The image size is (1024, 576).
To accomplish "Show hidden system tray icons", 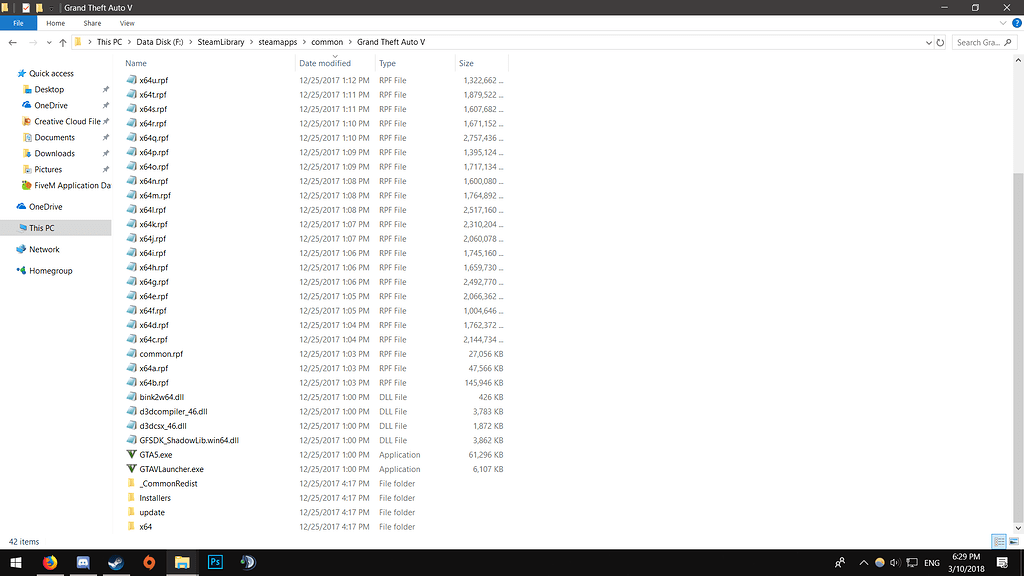I will [863, 562].
